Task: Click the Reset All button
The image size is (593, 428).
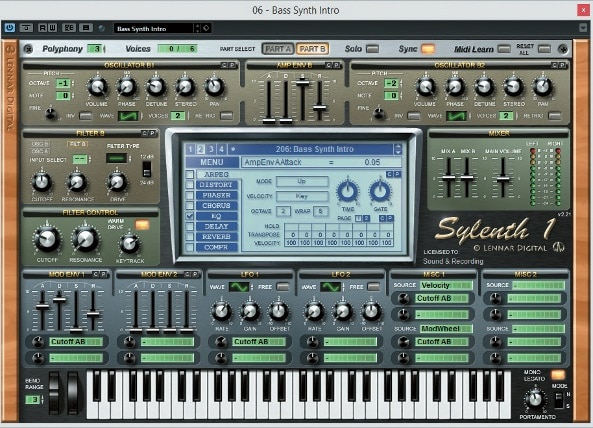Action: pos(544,49)
